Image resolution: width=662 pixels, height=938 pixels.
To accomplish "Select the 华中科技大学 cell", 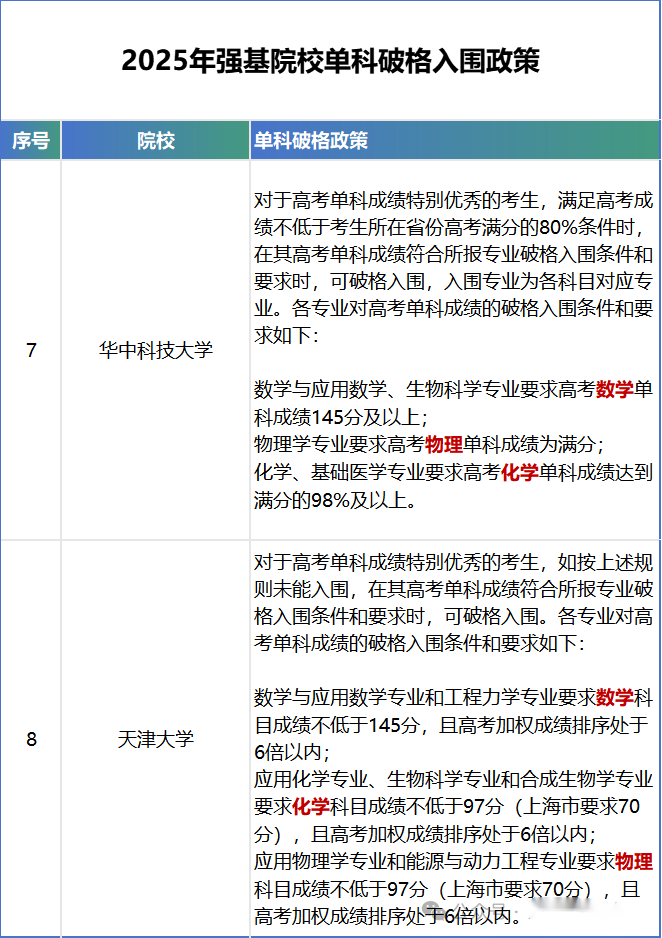I will click(x=155, y=350).
